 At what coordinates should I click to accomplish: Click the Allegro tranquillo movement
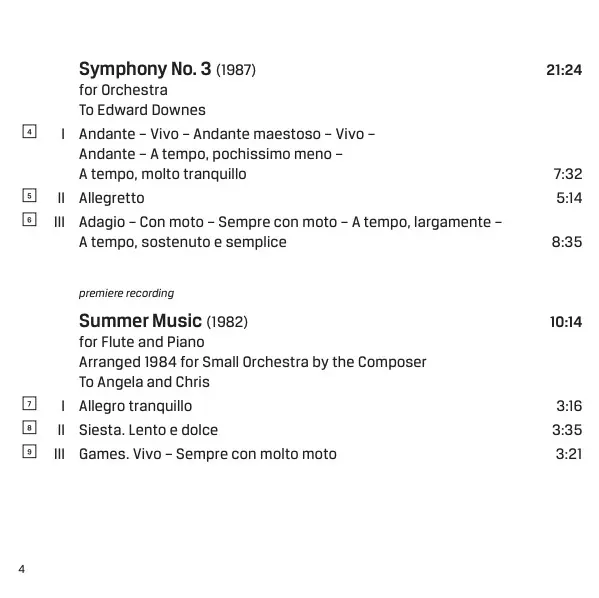click(x=135, y=406)
